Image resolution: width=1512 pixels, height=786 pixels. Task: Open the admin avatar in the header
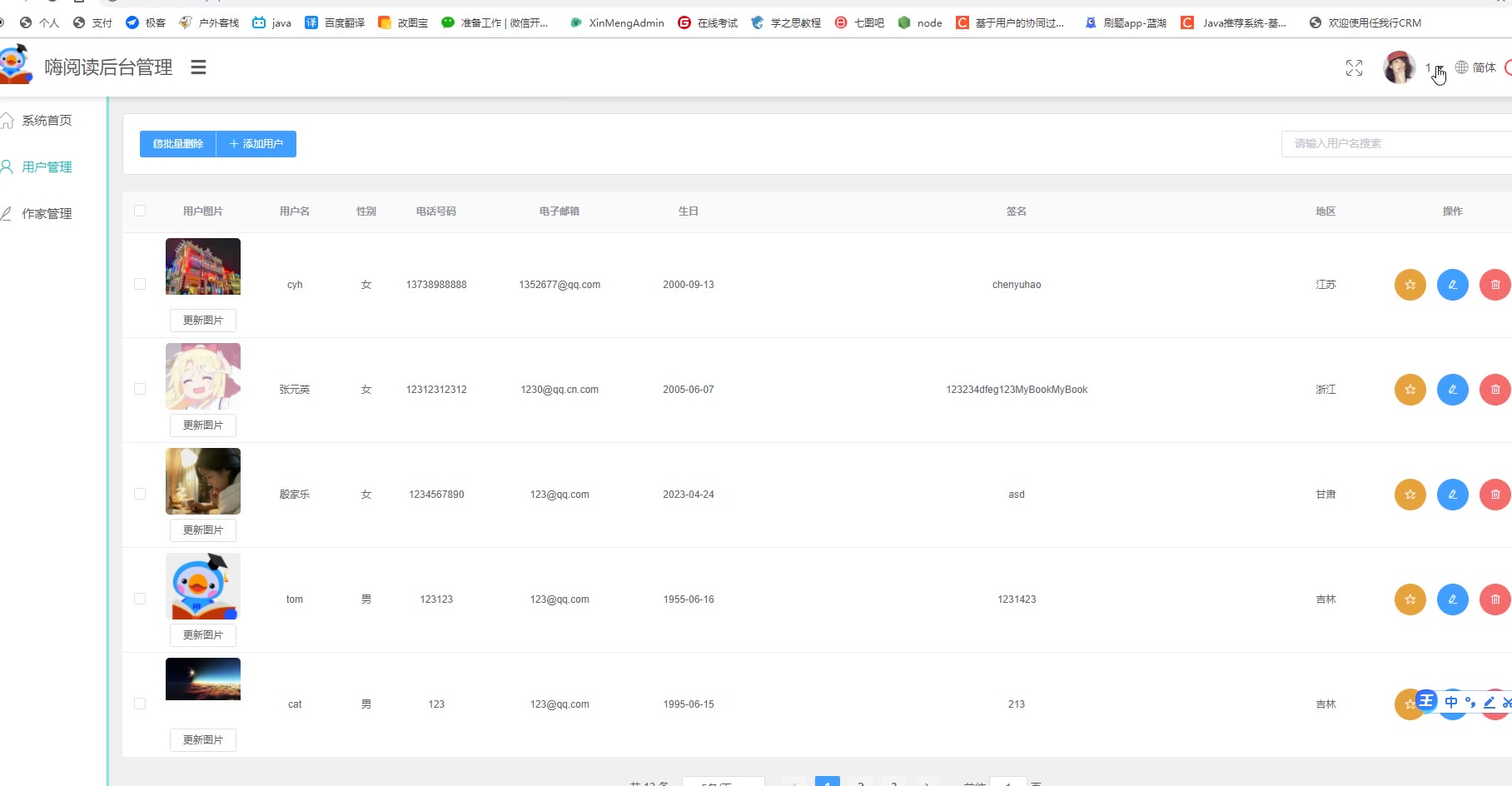1399,67
